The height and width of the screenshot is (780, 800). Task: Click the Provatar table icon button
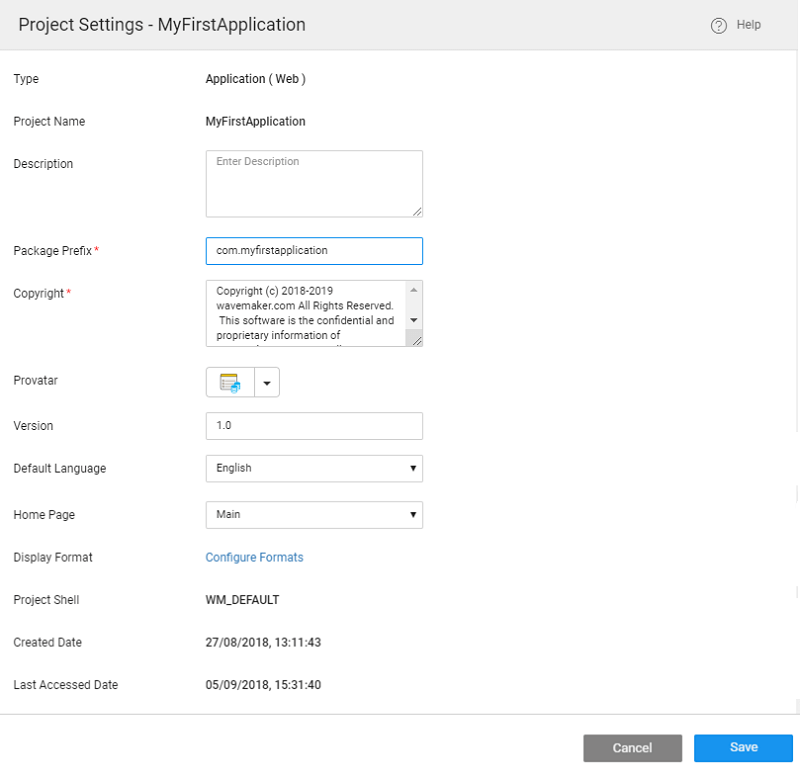230,383
